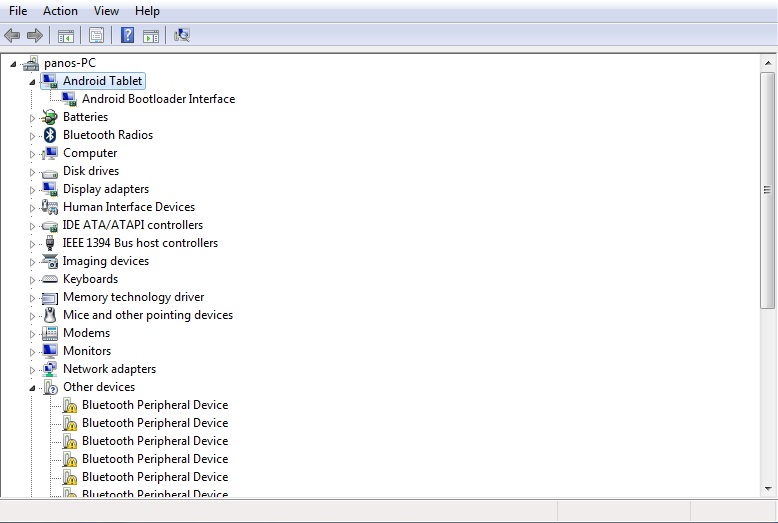Open the File menu
This screenshot has height=523, width=778.
click(18, 11)
